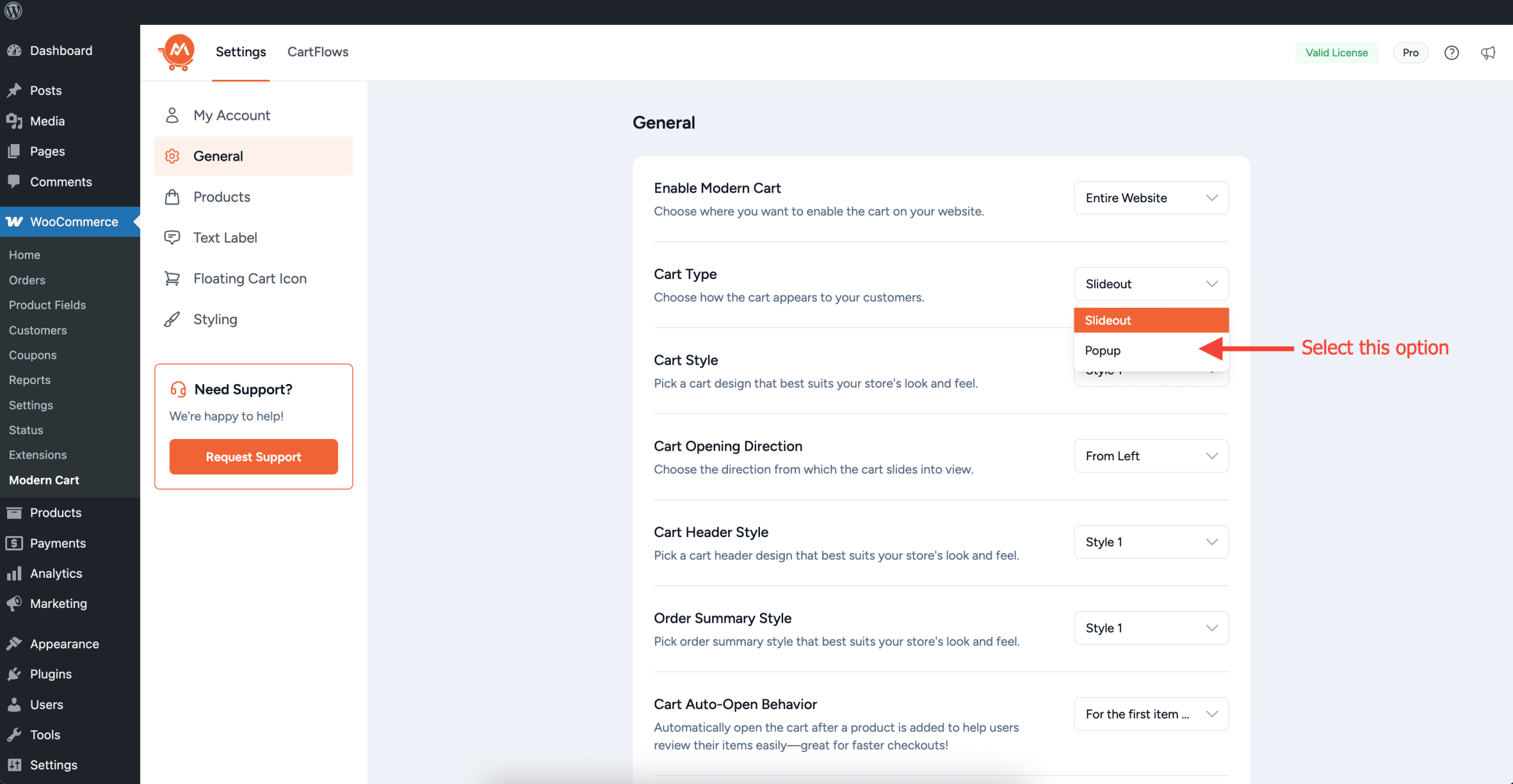Click the Comments bubble icon
The height and width of the screenshot is (784, 1513).
[14, 181]
